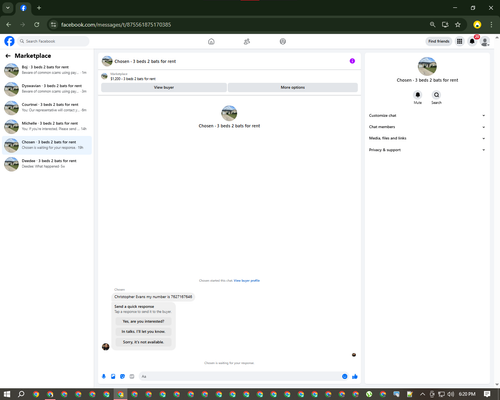Expand the Privacy & support section
The width and height of the screenshot is (500, 400).
pyautogui.click(x=427, y=150)
